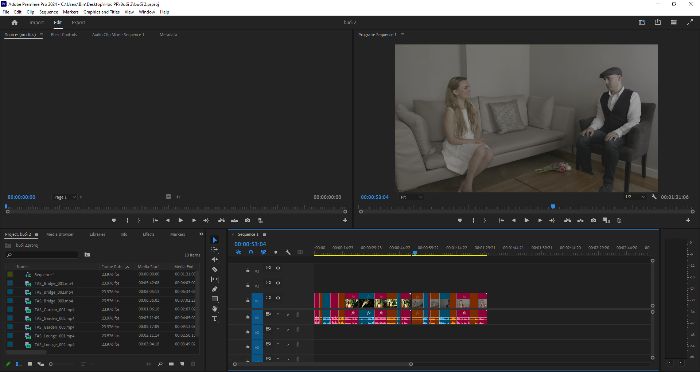Show hidden panel tabs overflow chevron

[201, 234]
